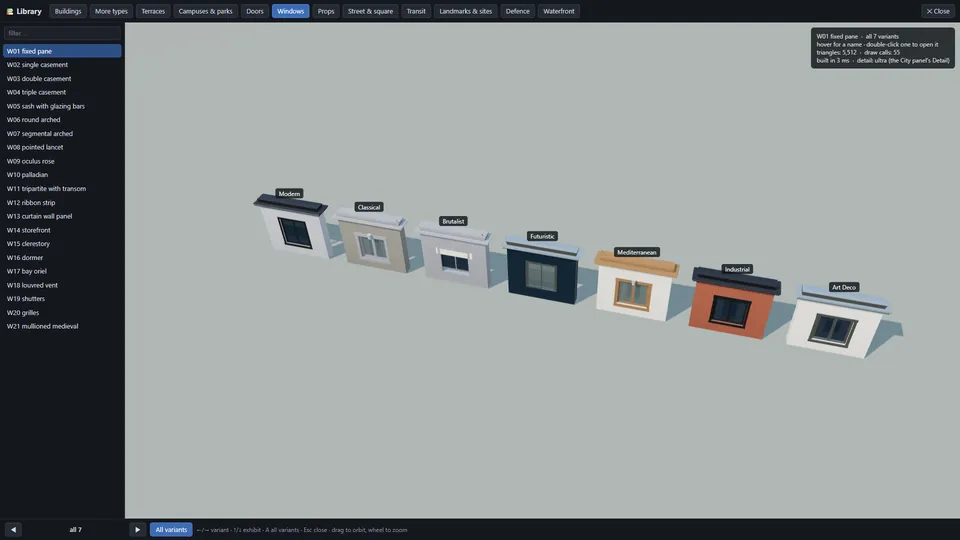This screenshot has width=960, height=540.
Task: Select the Buildings category tab
Action: (68, 11)
